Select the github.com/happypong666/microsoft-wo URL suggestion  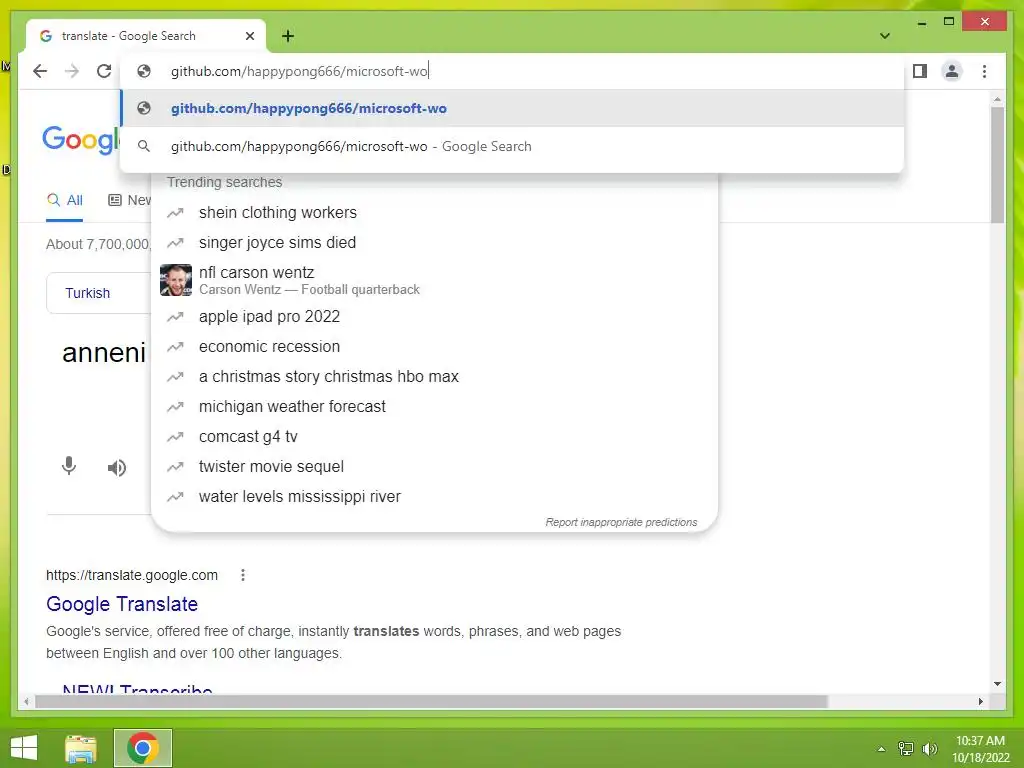coord(513,108)
